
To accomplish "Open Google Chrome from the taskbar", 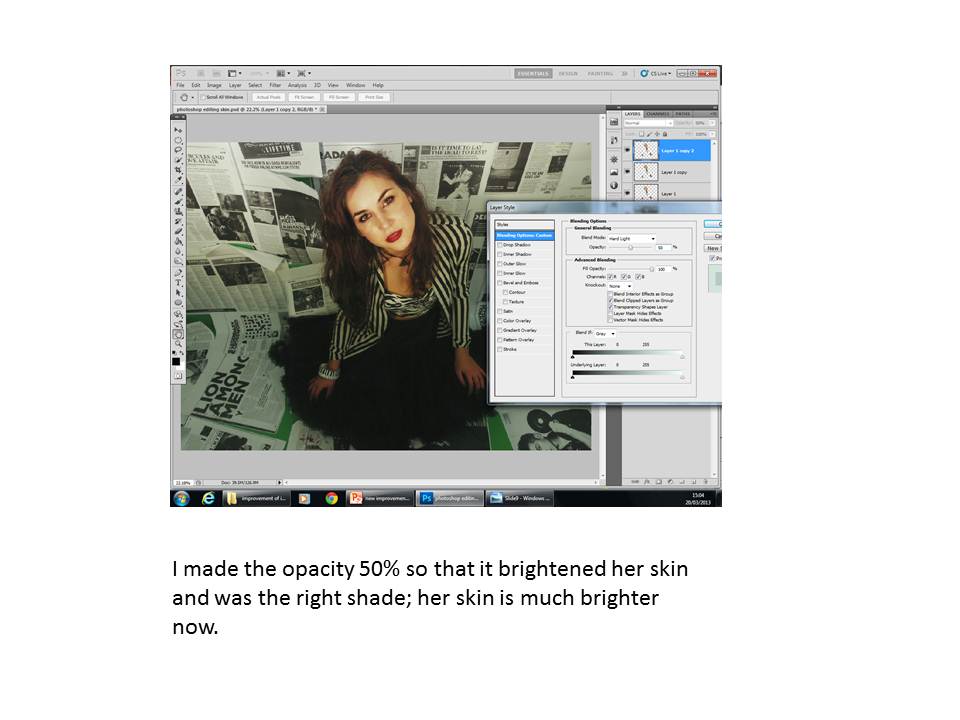I will click(x=331, y=498).
